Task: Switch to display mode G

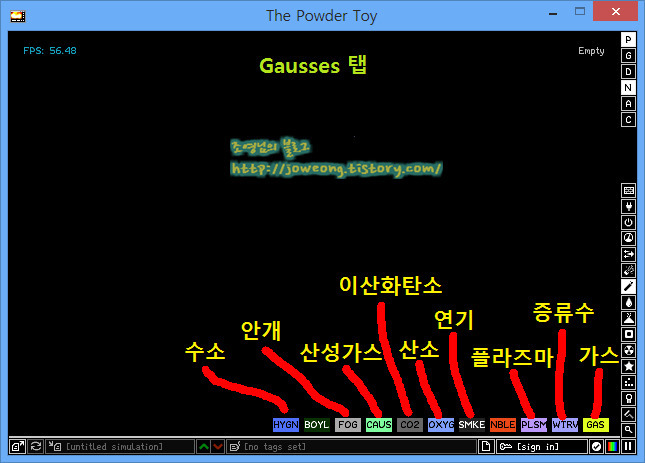Action: [628, 56]
